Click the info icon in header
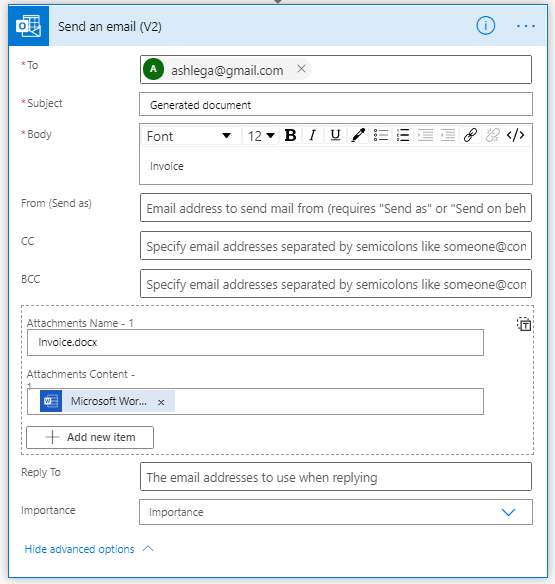555x584 pixels. 486,26
